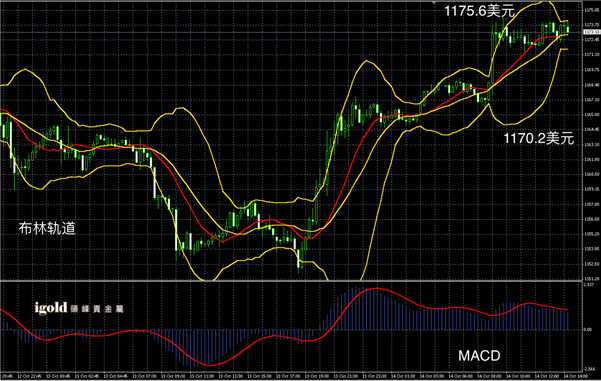Image resolution: width=601 pixels, height=381 pixels.
Task: Click the divider between chart and MACD panel
Action: coord(291,281)
